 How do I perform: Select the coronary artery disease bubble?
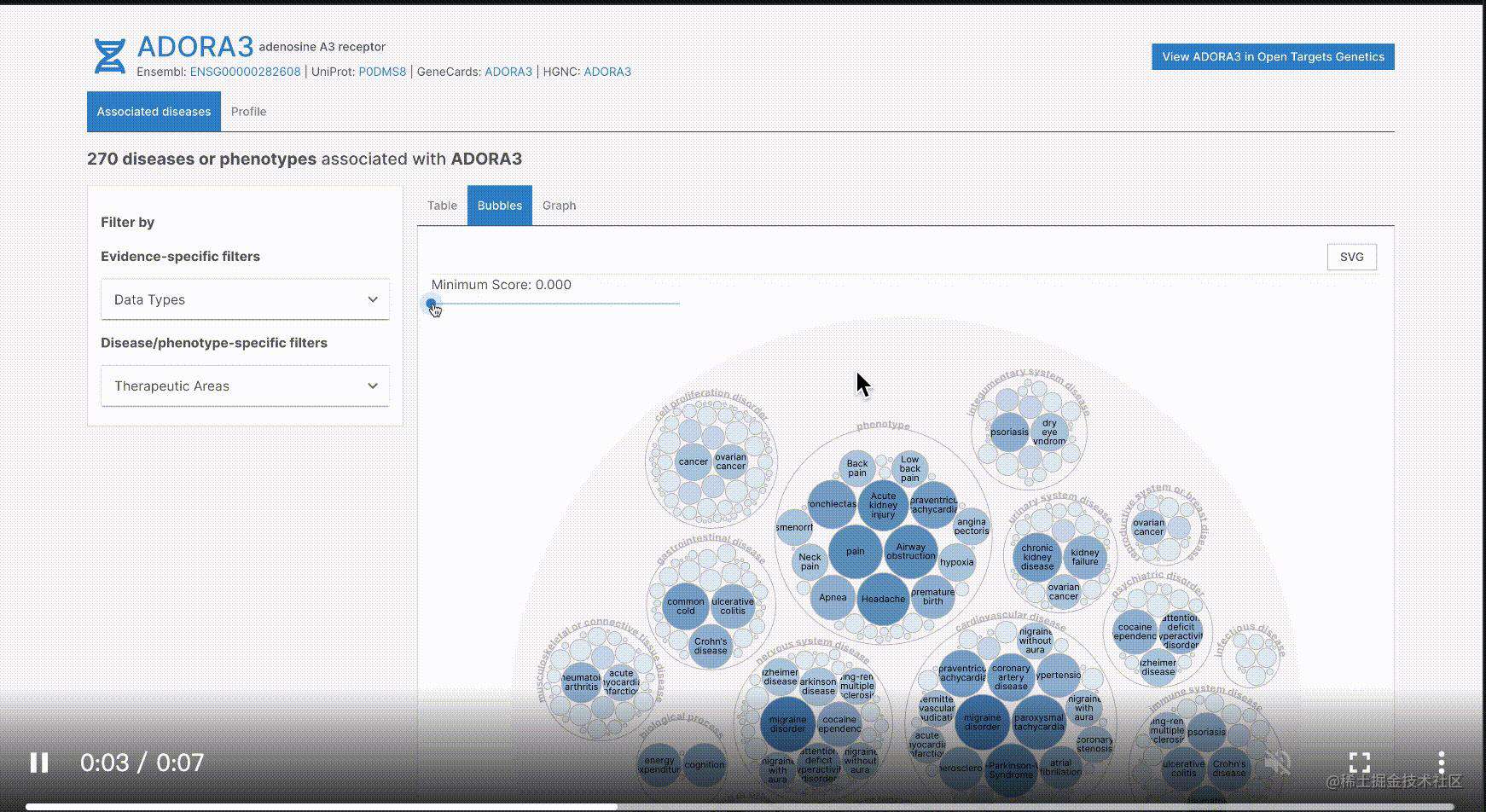pos(1011,677)
